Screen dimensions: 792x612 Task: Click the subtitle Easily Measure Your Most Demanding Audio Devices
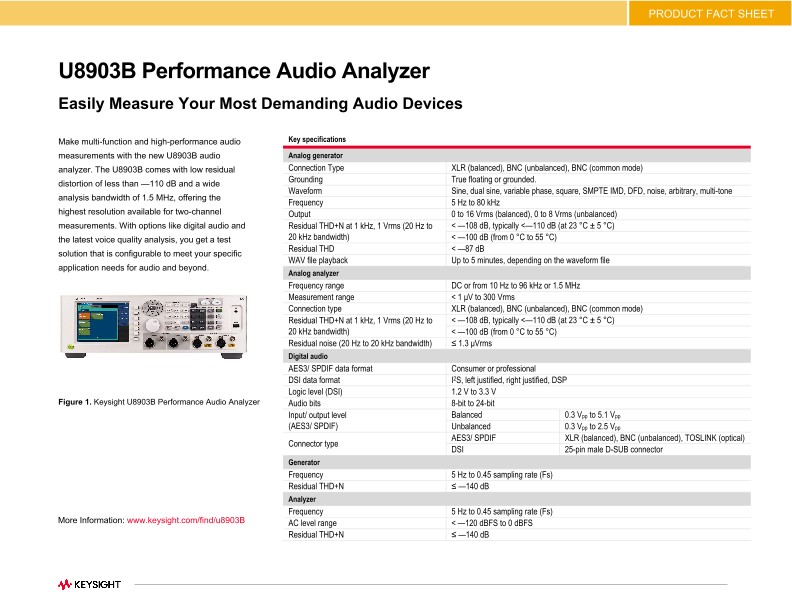[x=260, y=104]
